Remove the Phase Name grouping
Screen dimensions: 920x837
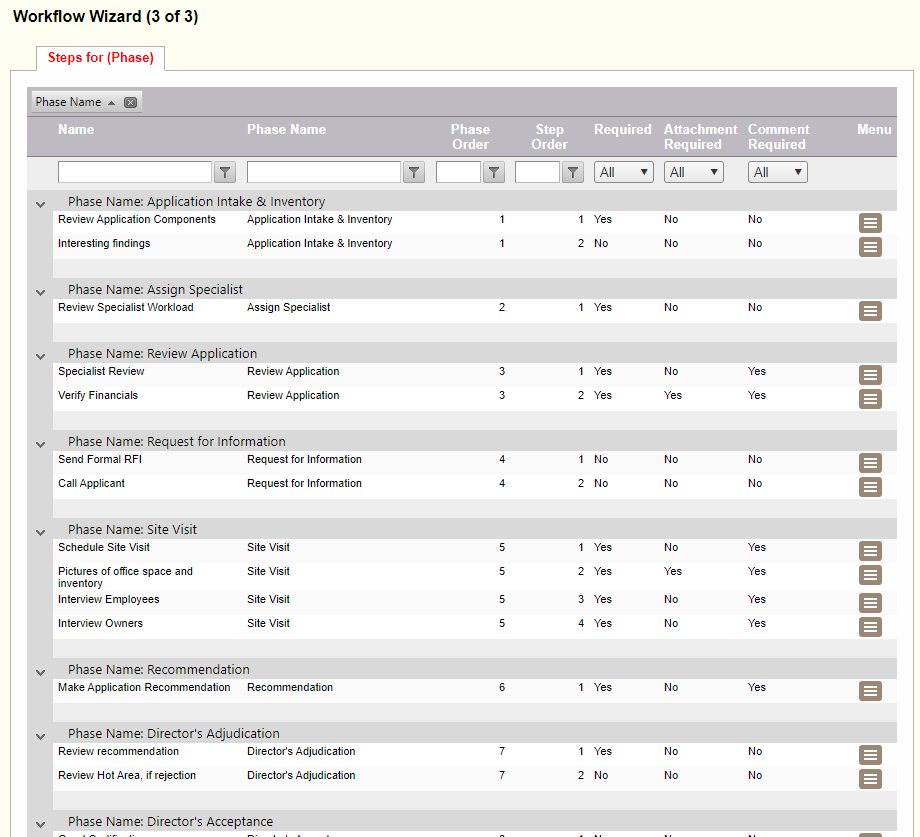click(130, 102)
